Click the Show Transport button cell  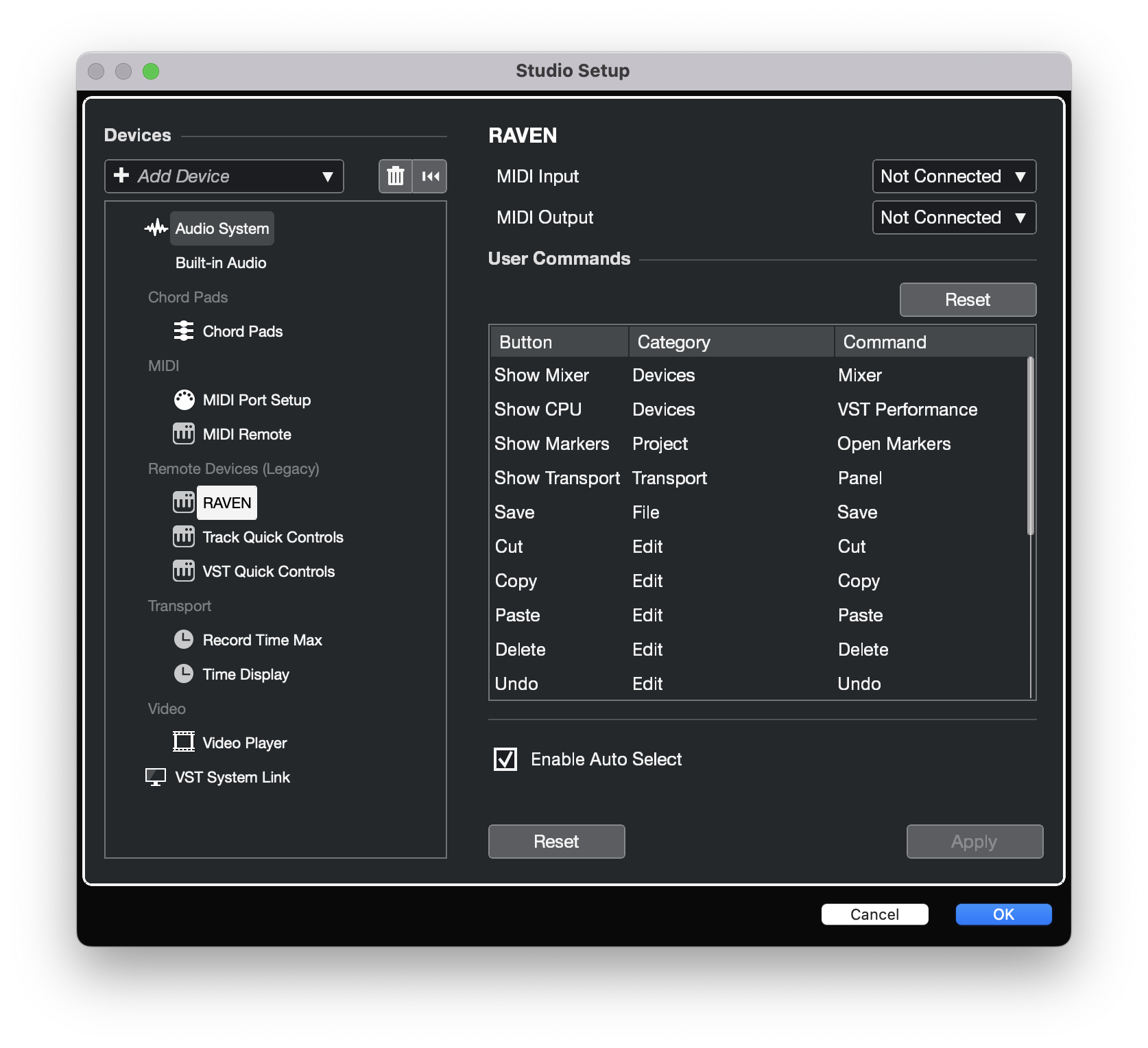[x=558, y=478]
